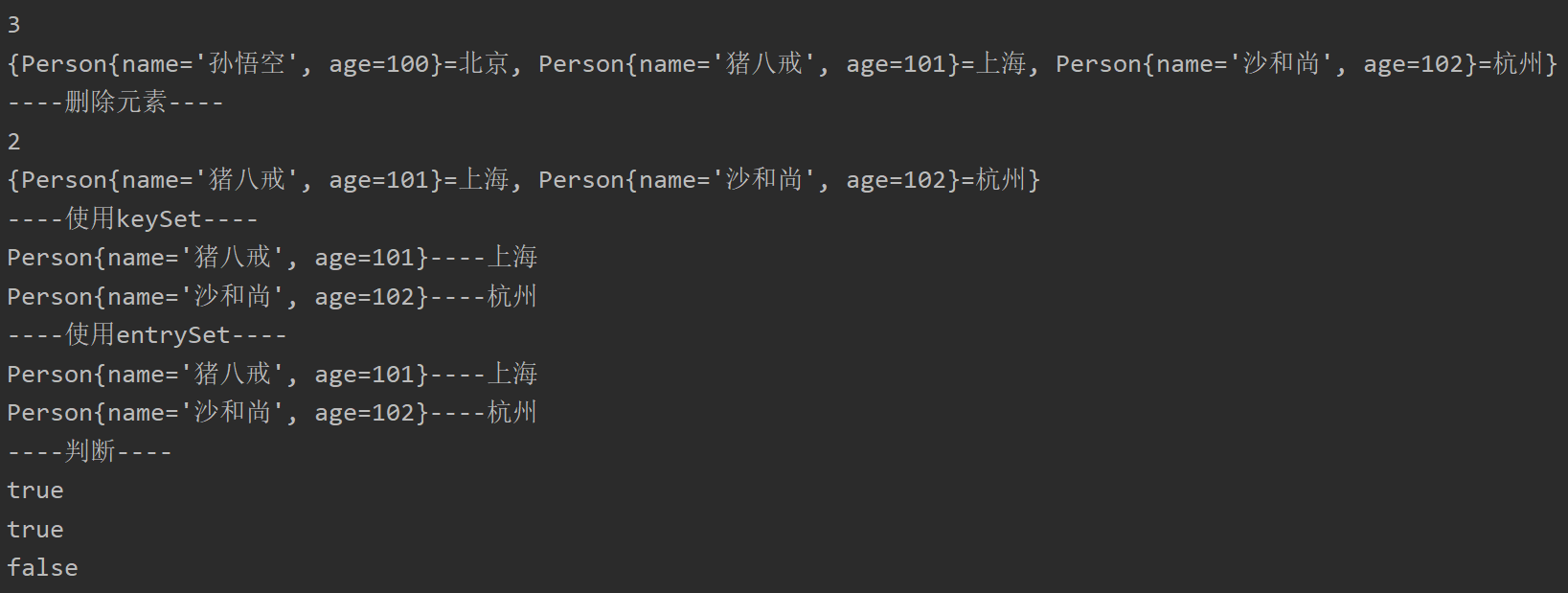Click the 猪八戒 line under the entrySet header
Image resolution: width=1568 pixels, height=593 pixels.
point(272,375)
